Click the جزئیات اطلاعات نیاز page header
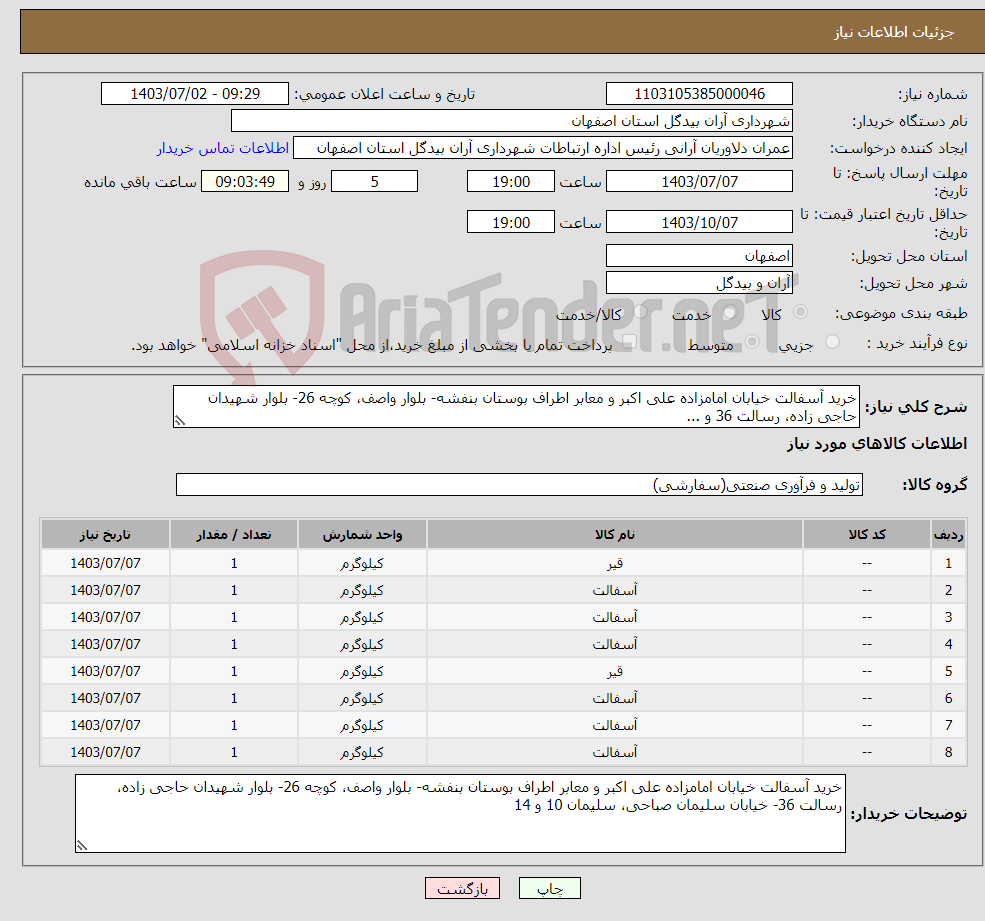This screenshot has height=921, width=985. tap(894, 32)
